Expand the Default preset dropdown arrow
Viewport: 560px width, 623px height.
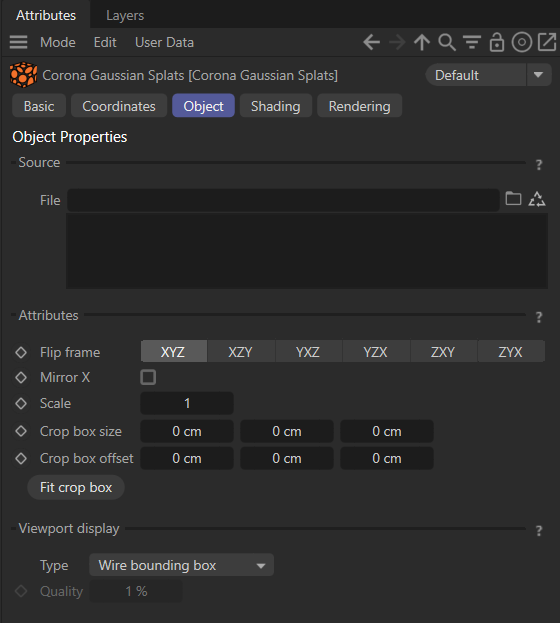[x=539, y=75]
